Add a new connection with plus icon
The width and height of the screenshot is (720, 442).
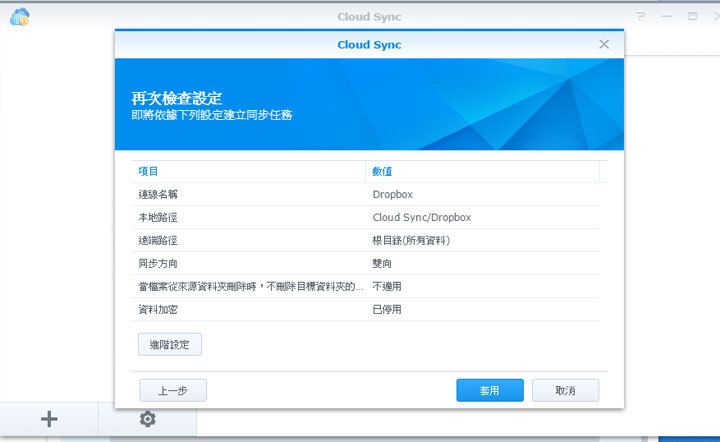tap(49, 419)
